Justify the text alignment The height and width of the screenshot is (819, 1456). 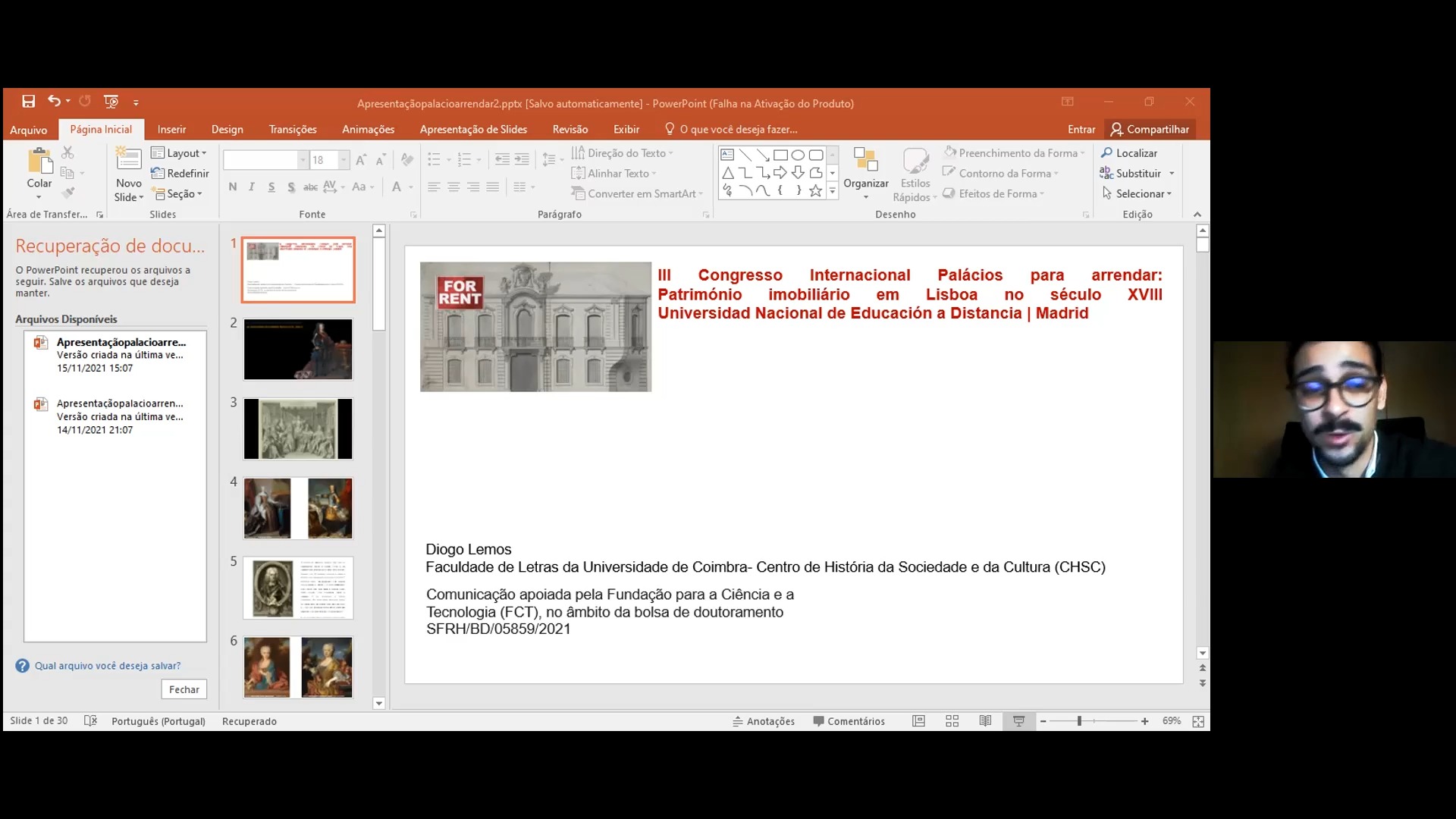coord(493,187)
